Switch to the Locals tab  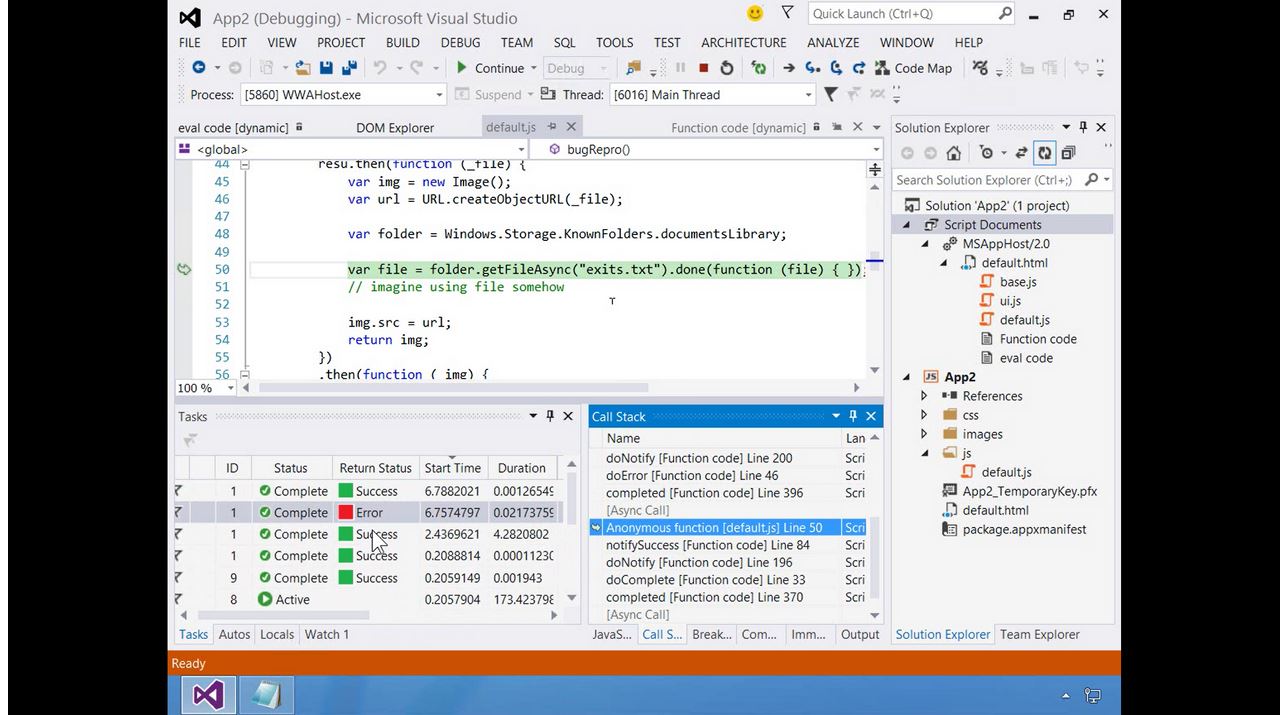[x=277, y=634]
